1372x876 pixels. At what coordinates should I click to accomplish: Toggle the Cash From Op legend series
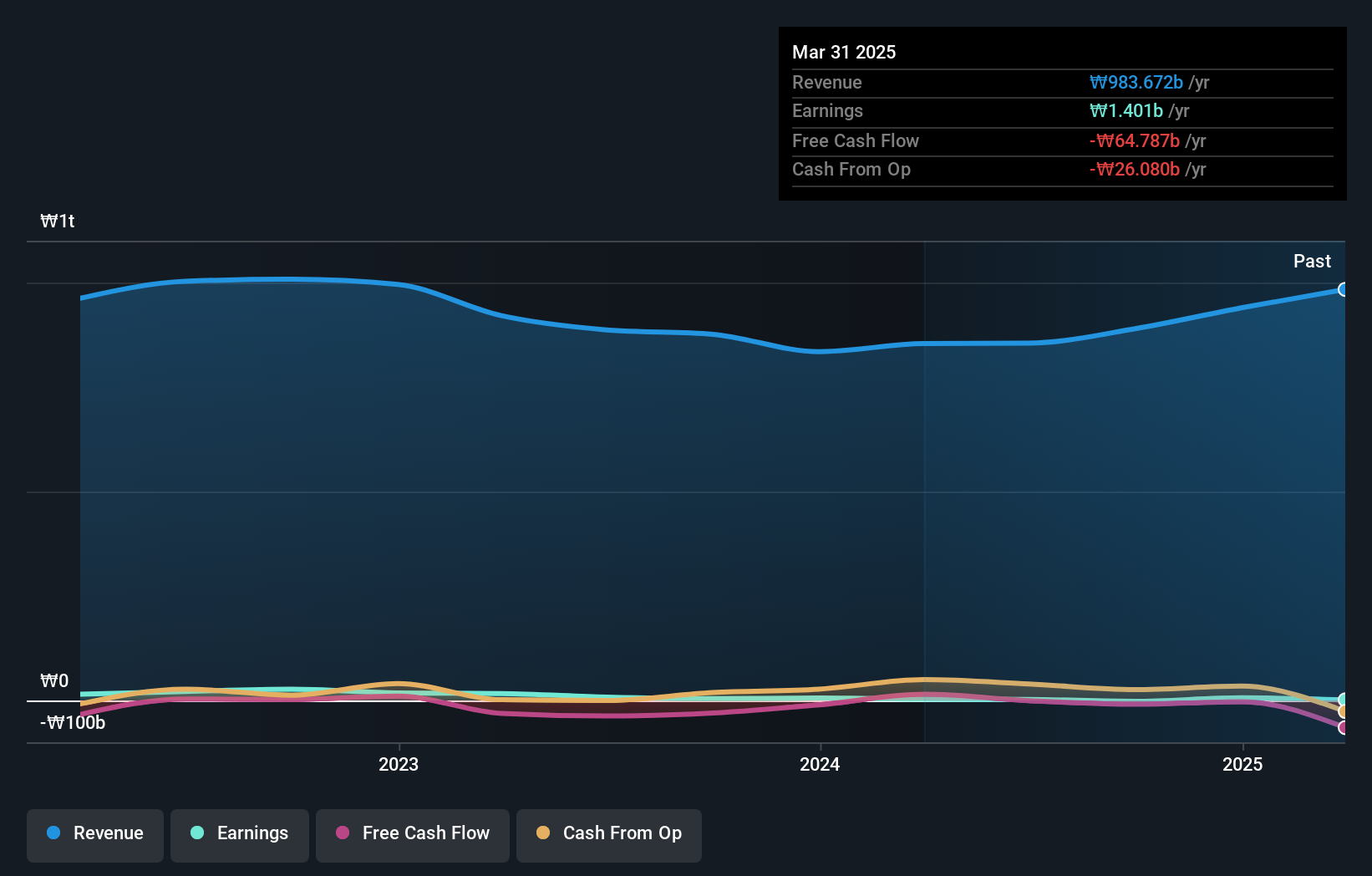609,835
